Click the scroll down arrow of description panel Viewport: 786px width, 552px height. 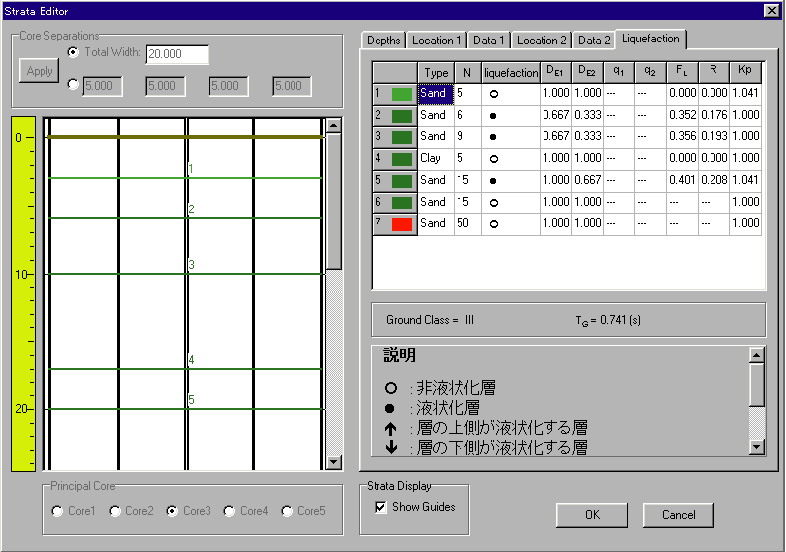tap(756, 447)
